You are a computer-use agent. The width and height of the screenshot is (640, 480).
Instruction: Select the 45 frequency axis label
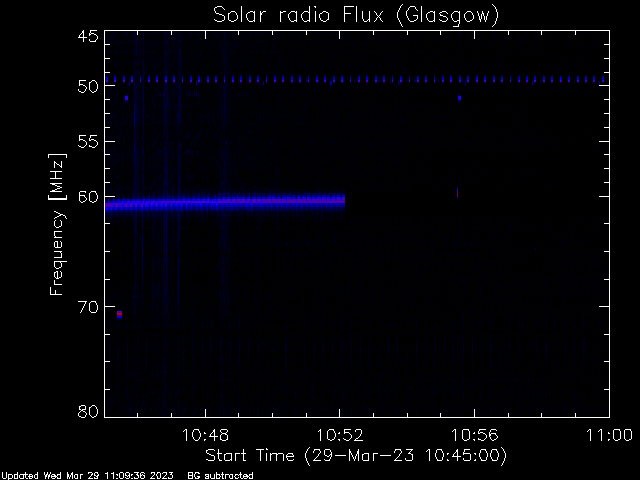(x=88, y=36)
